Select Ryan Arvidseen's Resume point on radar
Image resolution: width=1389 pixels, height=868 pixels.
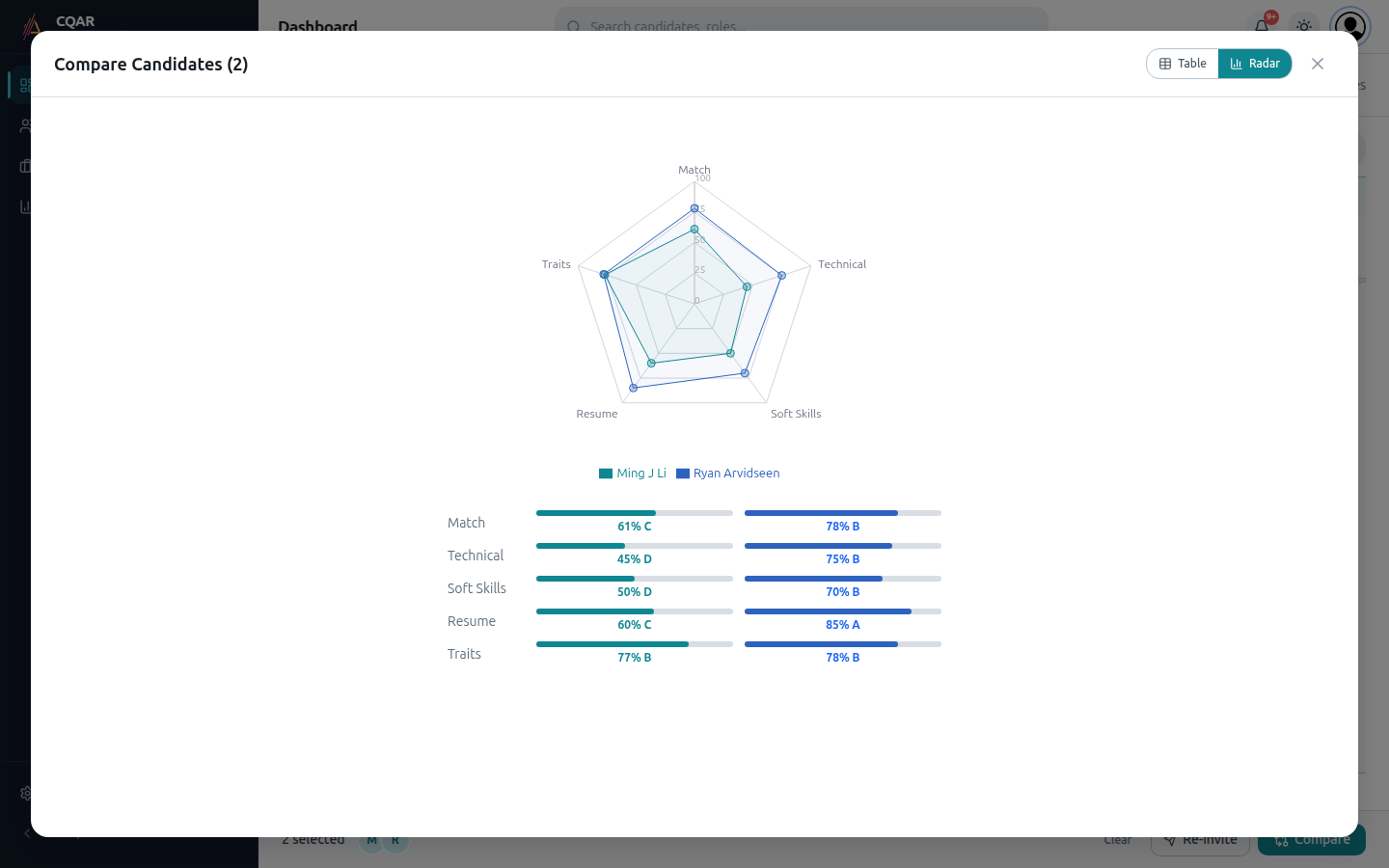click(x=634, y=388)
